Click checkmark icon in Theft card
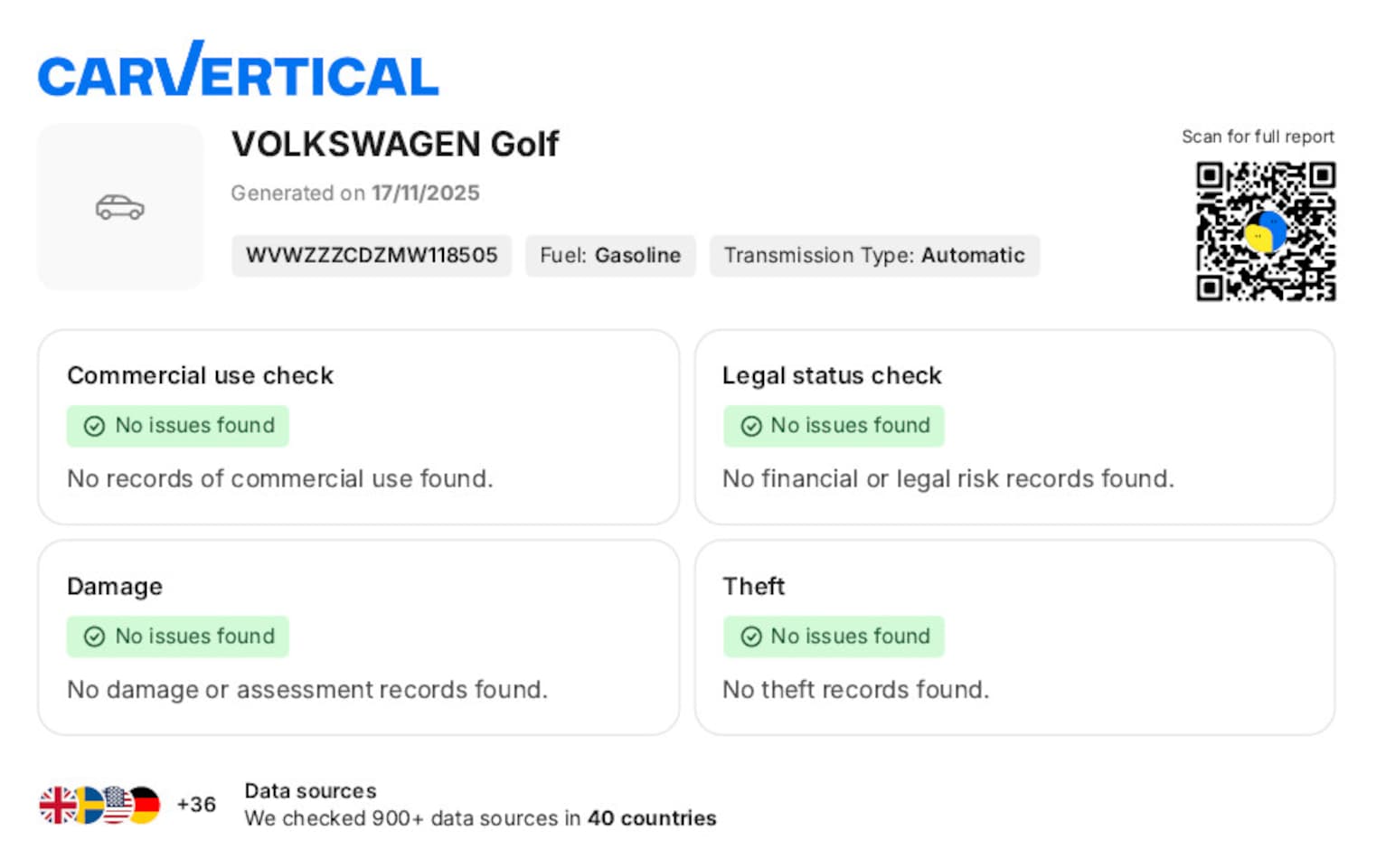This screenshot has width=1376, height=868. tap(750, 637)
